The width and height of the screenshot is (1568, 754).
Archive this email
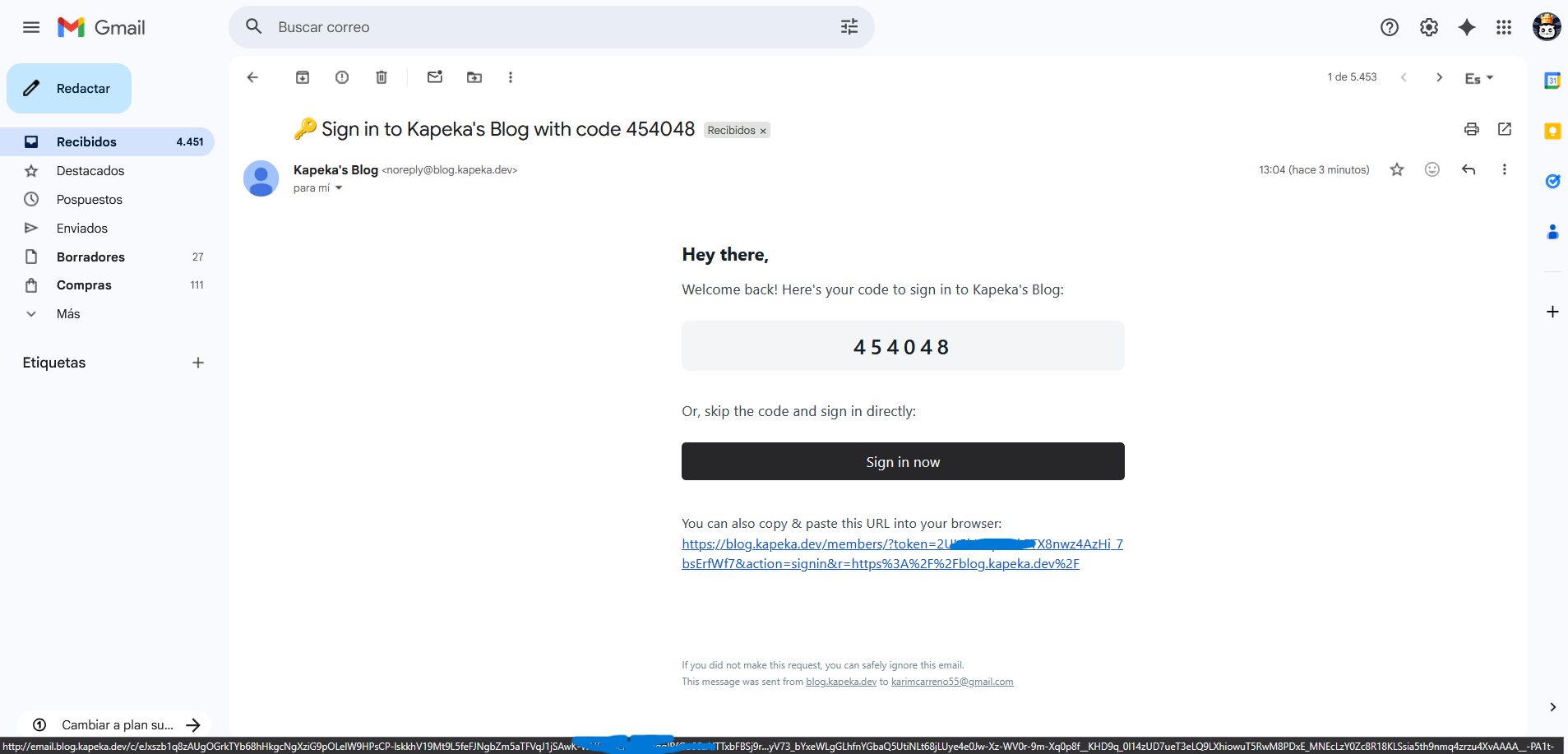(x=303, y=77)
